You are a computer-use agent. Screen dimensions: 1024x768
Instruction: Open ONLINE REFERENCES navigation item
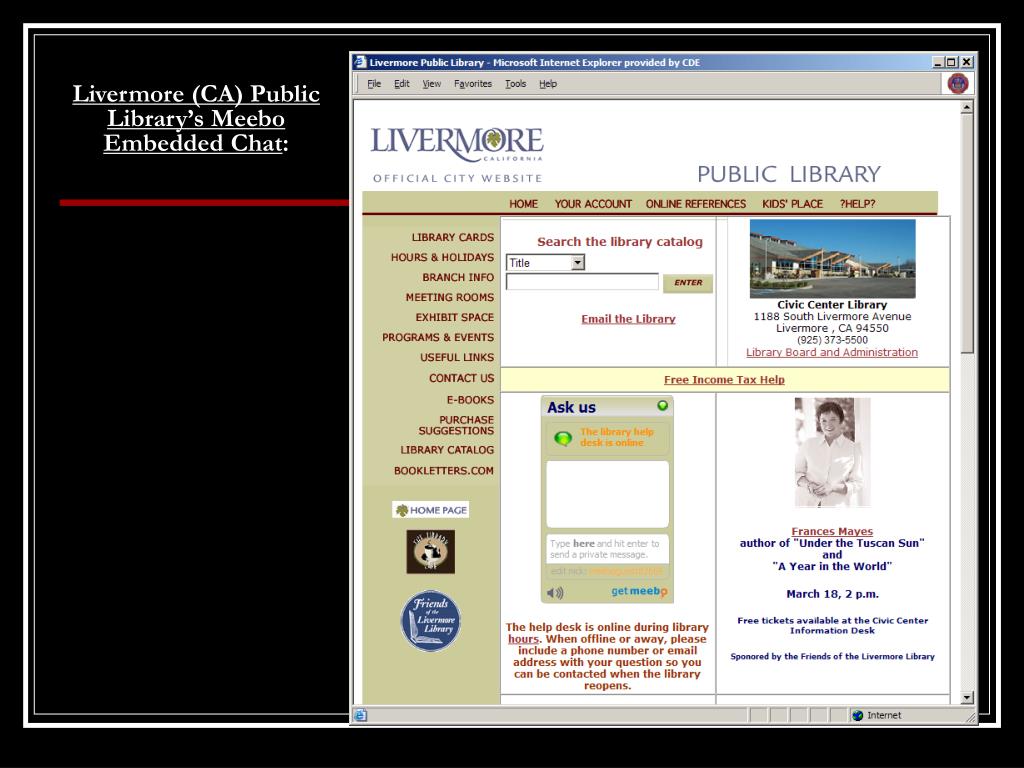[x=696, y=204]
